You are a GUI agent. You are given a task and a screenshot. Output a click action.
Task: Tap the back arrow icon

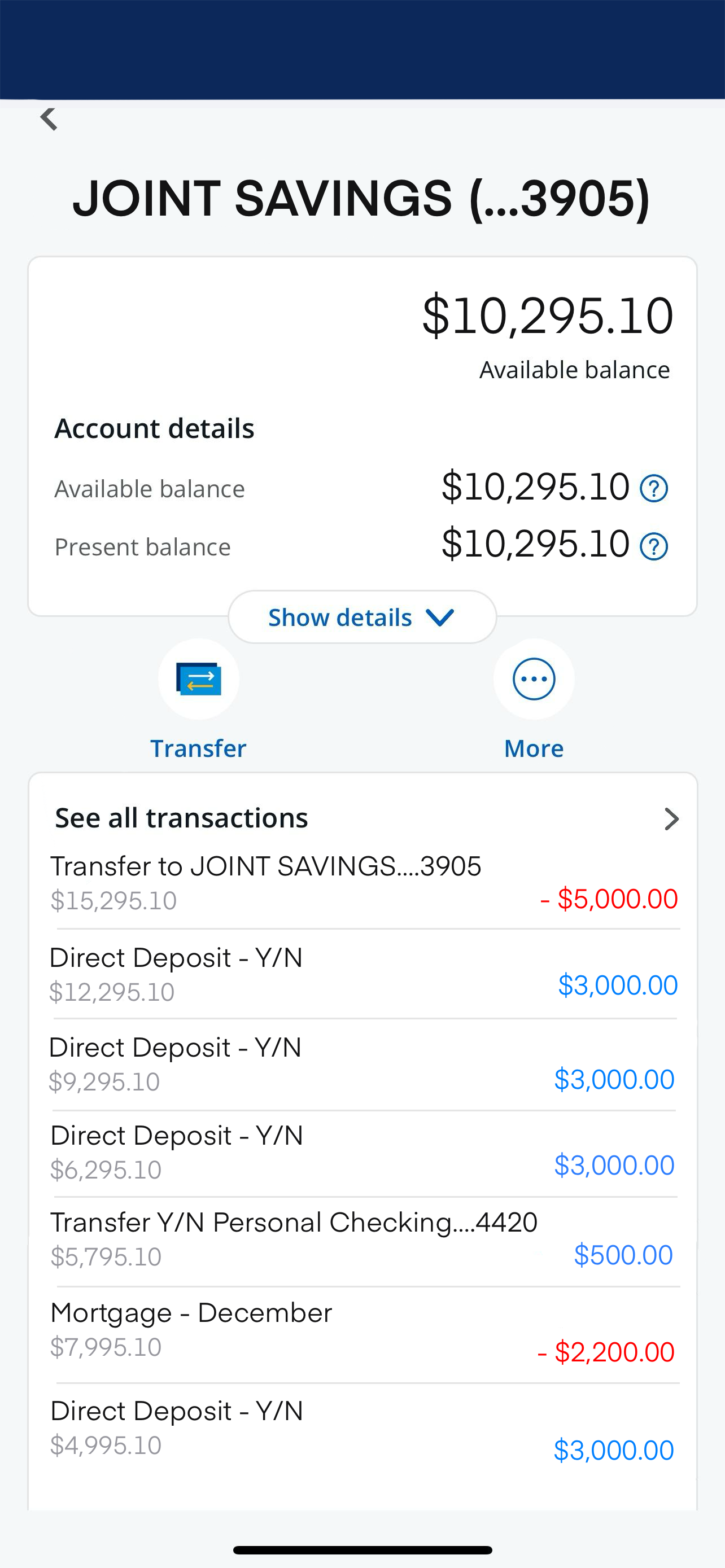(49, 119)
